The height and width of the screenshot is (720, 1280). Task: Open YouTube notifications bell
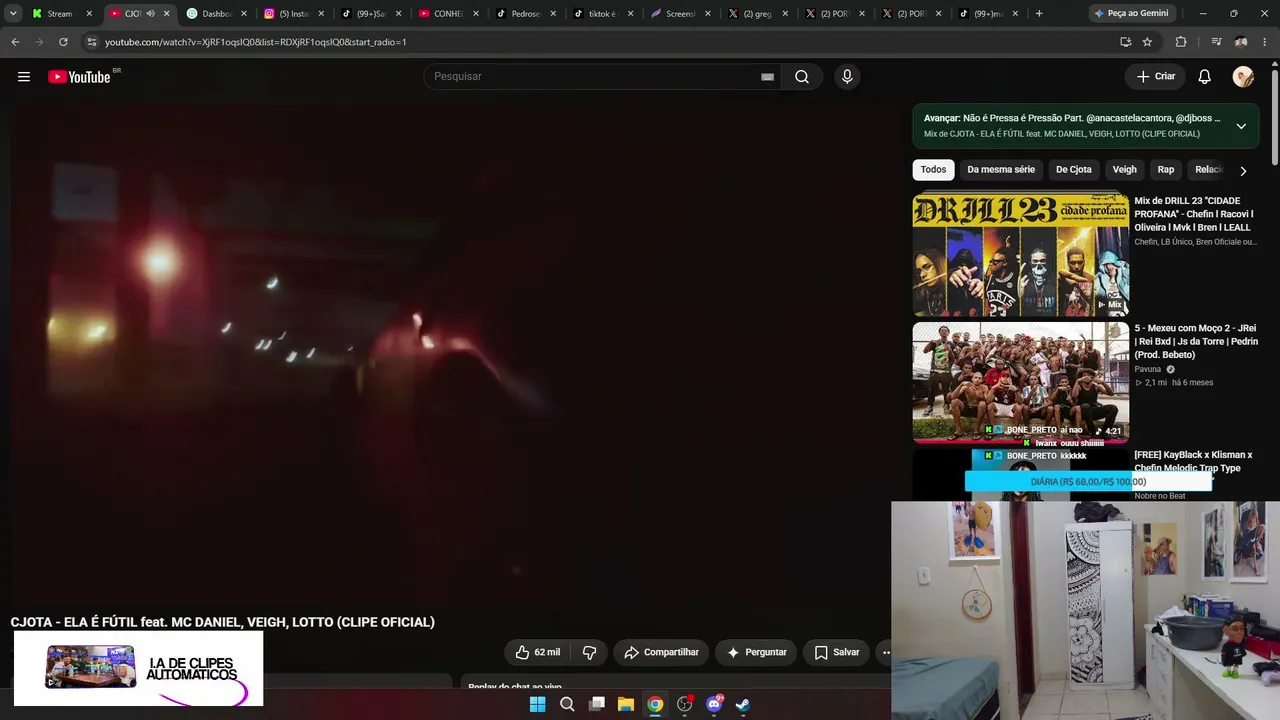tap(1205, 77)
